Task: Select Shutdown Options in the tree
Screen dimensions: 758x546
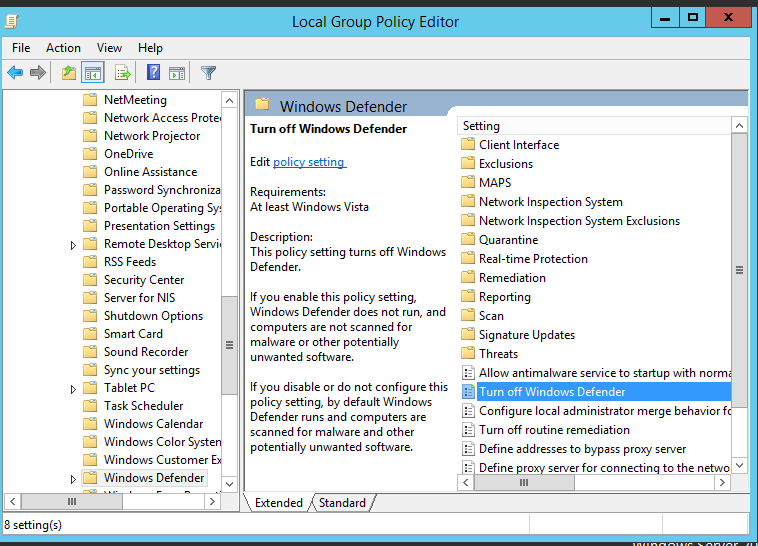Action: [x=153, y=316]
